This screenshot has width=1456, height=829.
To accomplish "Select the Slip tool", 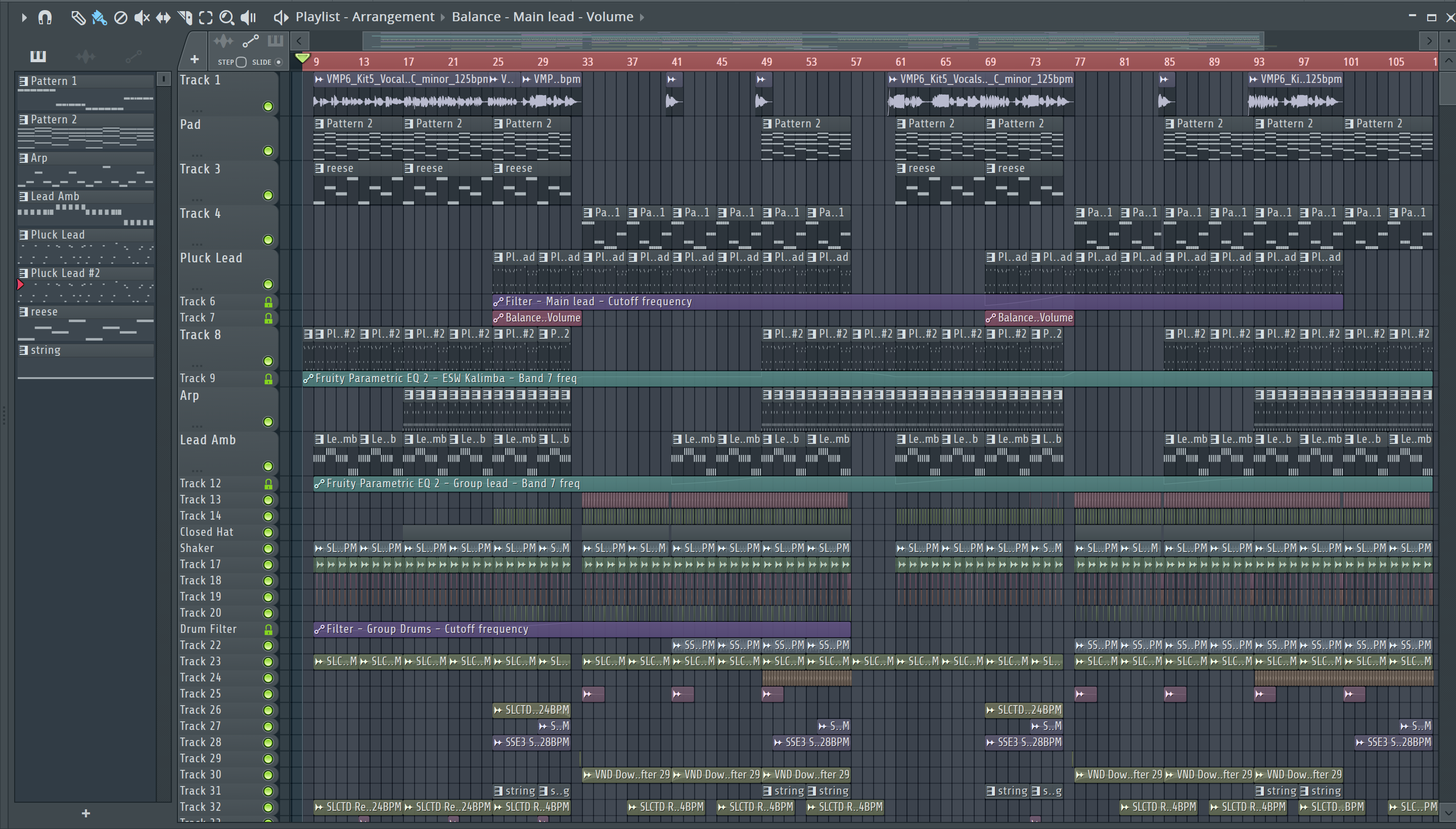I will click(x=163, y=18).
